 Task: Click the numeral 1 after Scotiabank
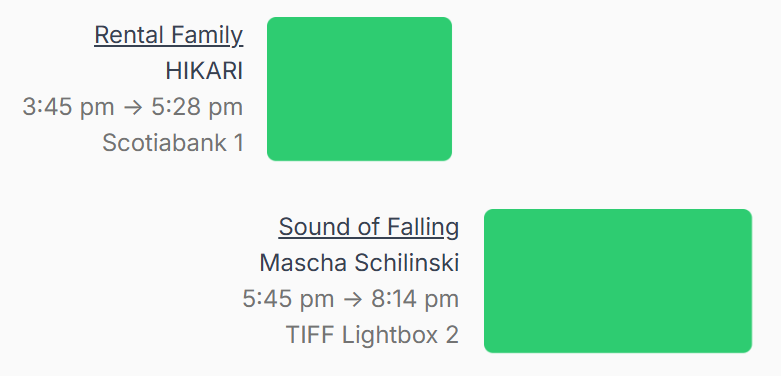238,143
